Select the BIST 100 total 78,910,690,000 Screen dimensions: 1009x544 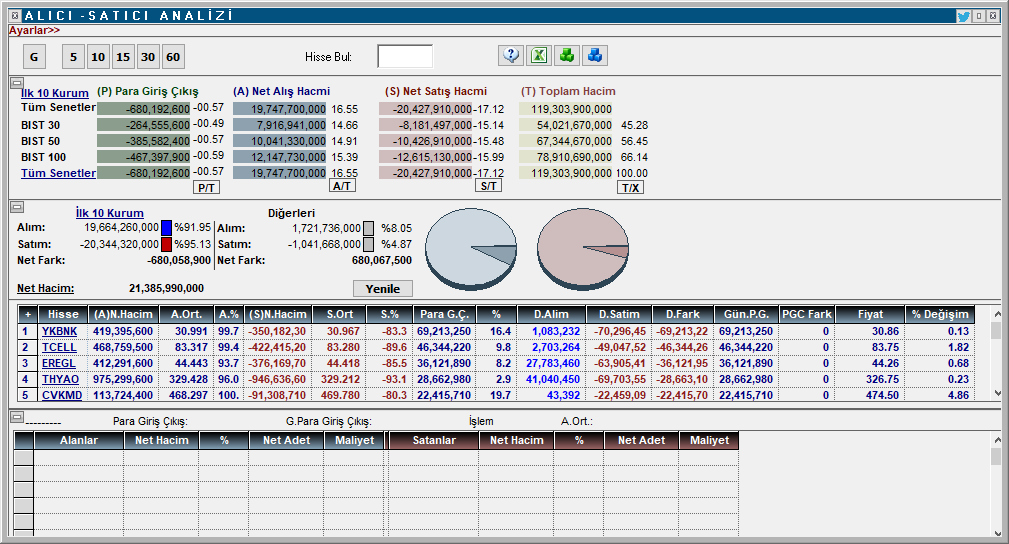566,157
